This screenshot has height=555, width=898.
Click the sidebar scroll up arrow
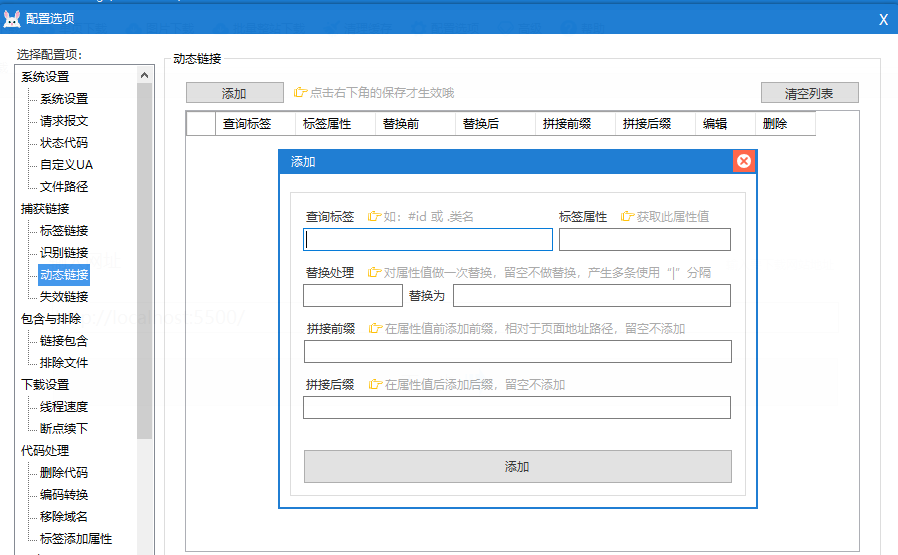click(145, 76)
